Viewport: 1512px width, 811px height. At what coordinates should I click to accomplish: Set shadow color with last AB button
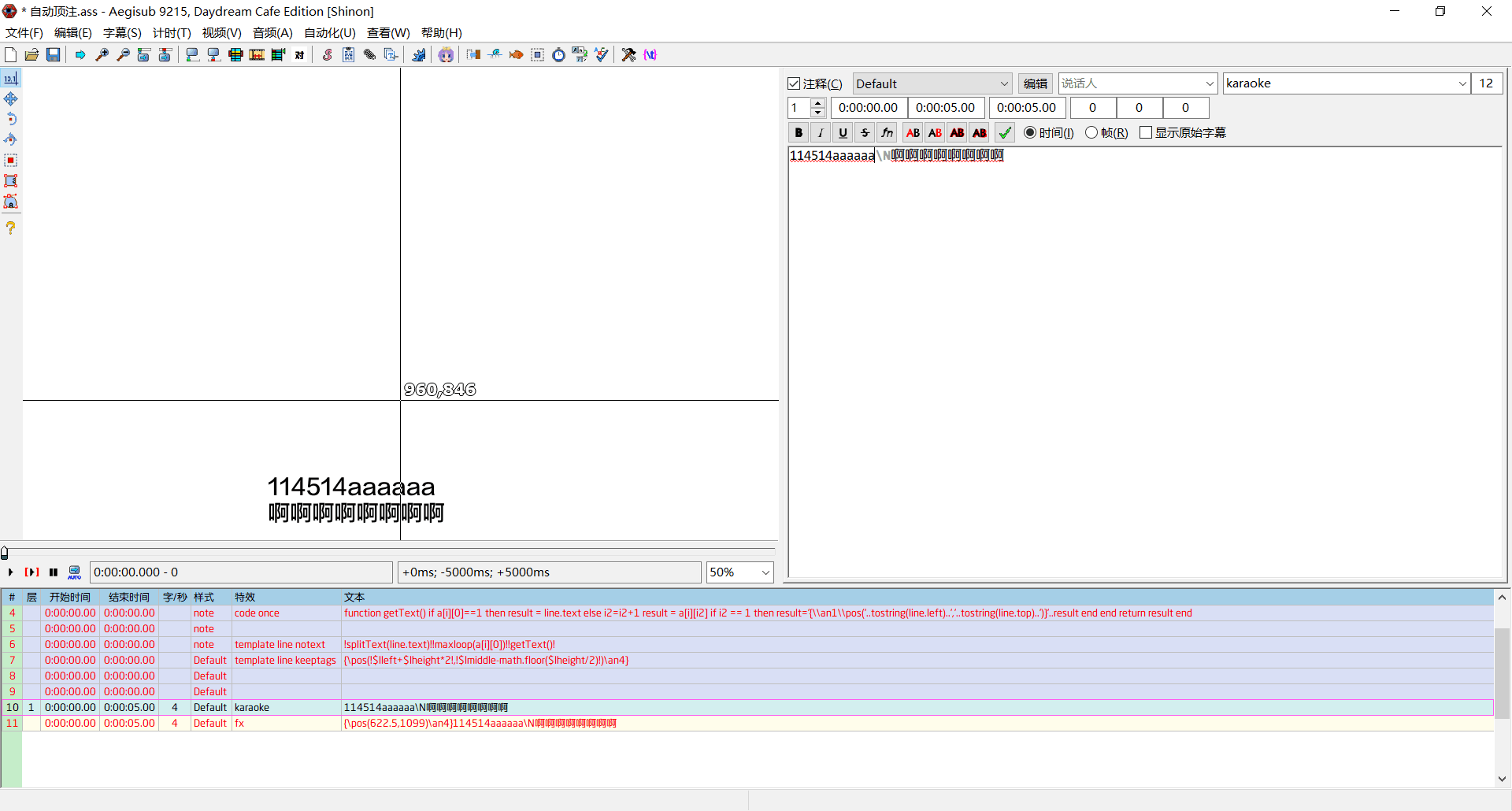point(980,132)
